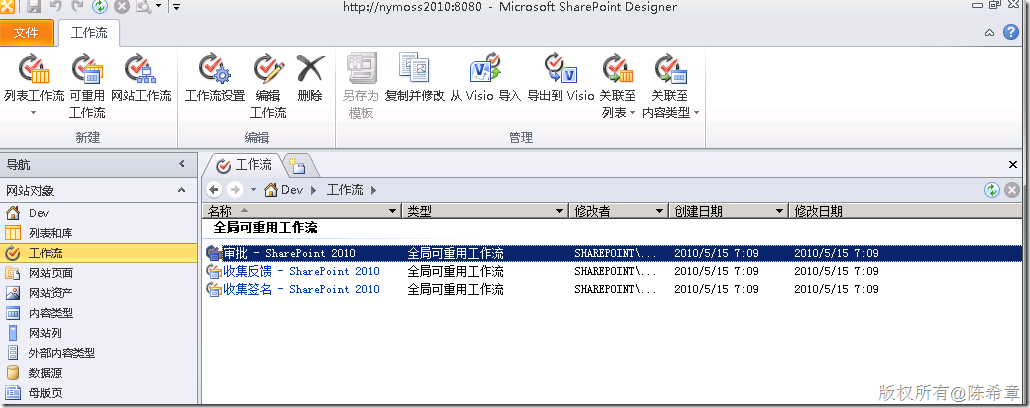1030x408 pixels.
Task: Click 从 Visio 导入
Action: pos(485,78)
